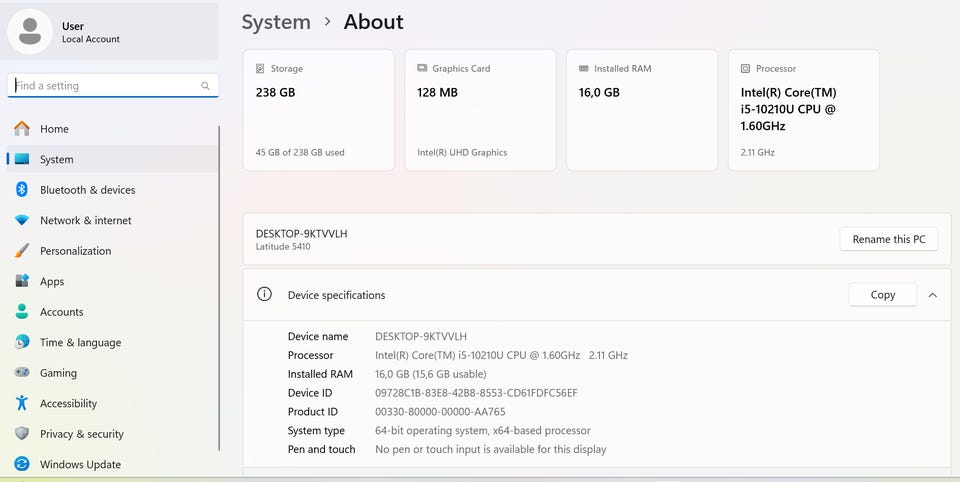Click the Privacy & security shield icon

tap(22, 434)
